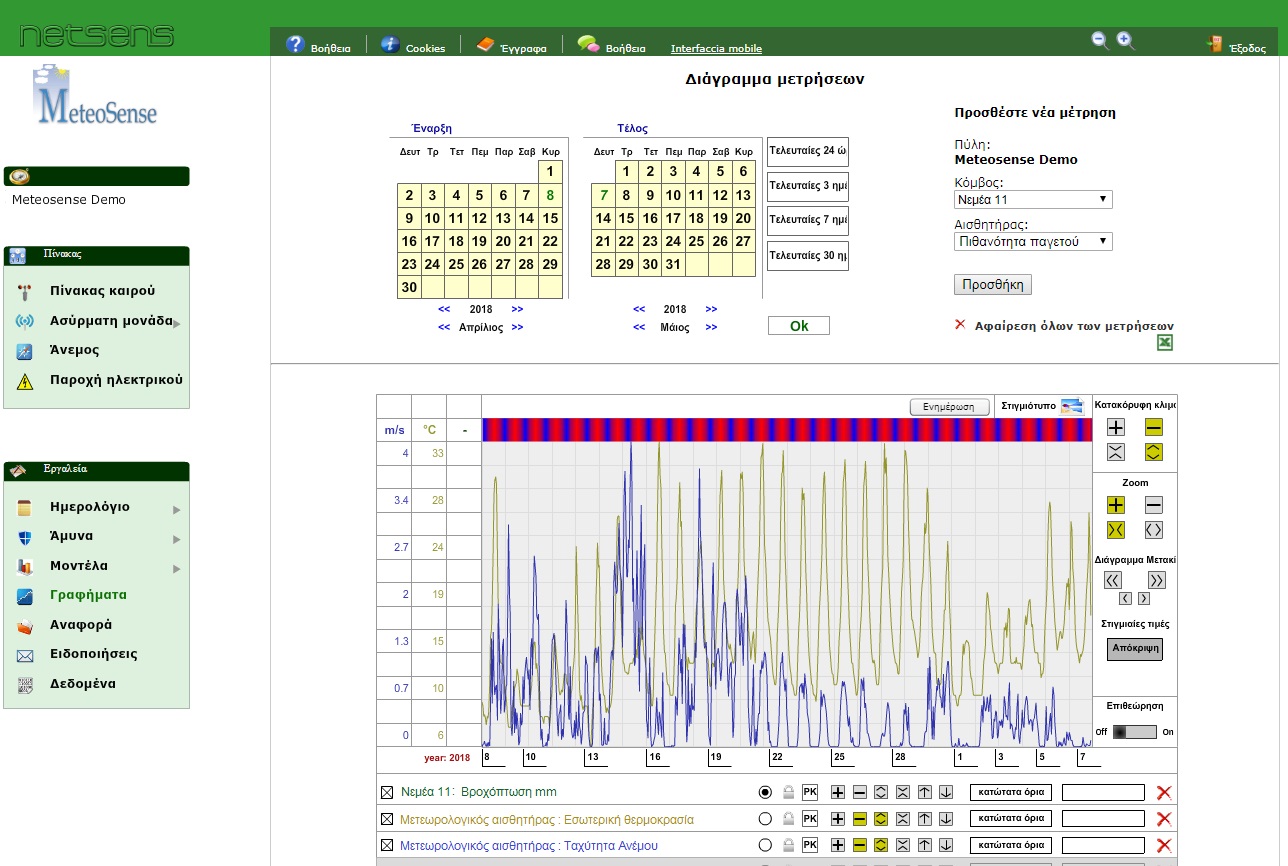This screenshot has width=1288, height=866.
Task: Open the Κόμβος dropdown showing Νεμέα 11
Action: [1033, 200]
